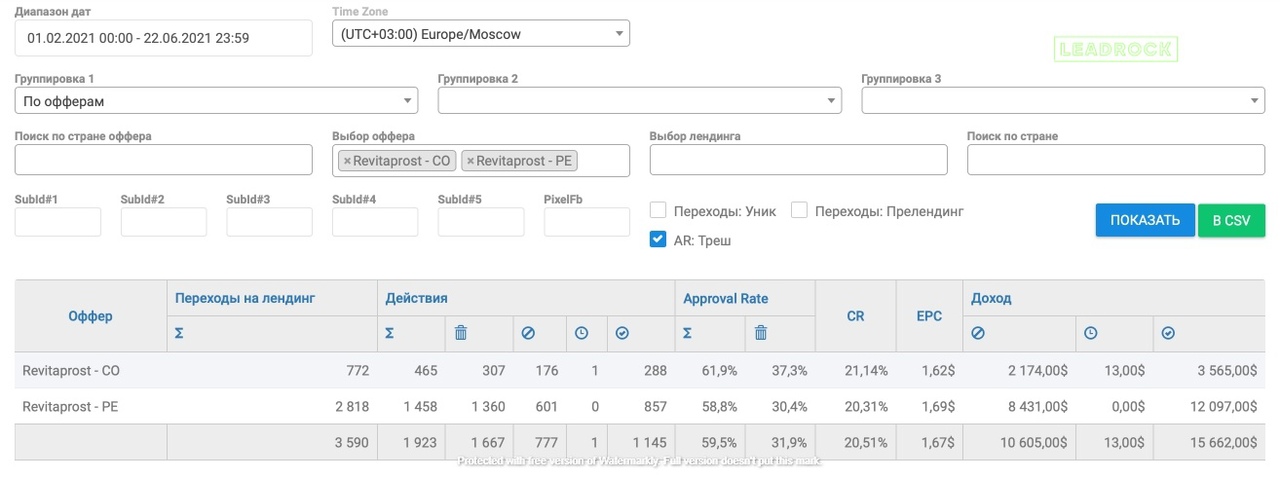1280x479 pixels.
Task: Select the Revitaprost - CO row name
Action: click(71, 370)
